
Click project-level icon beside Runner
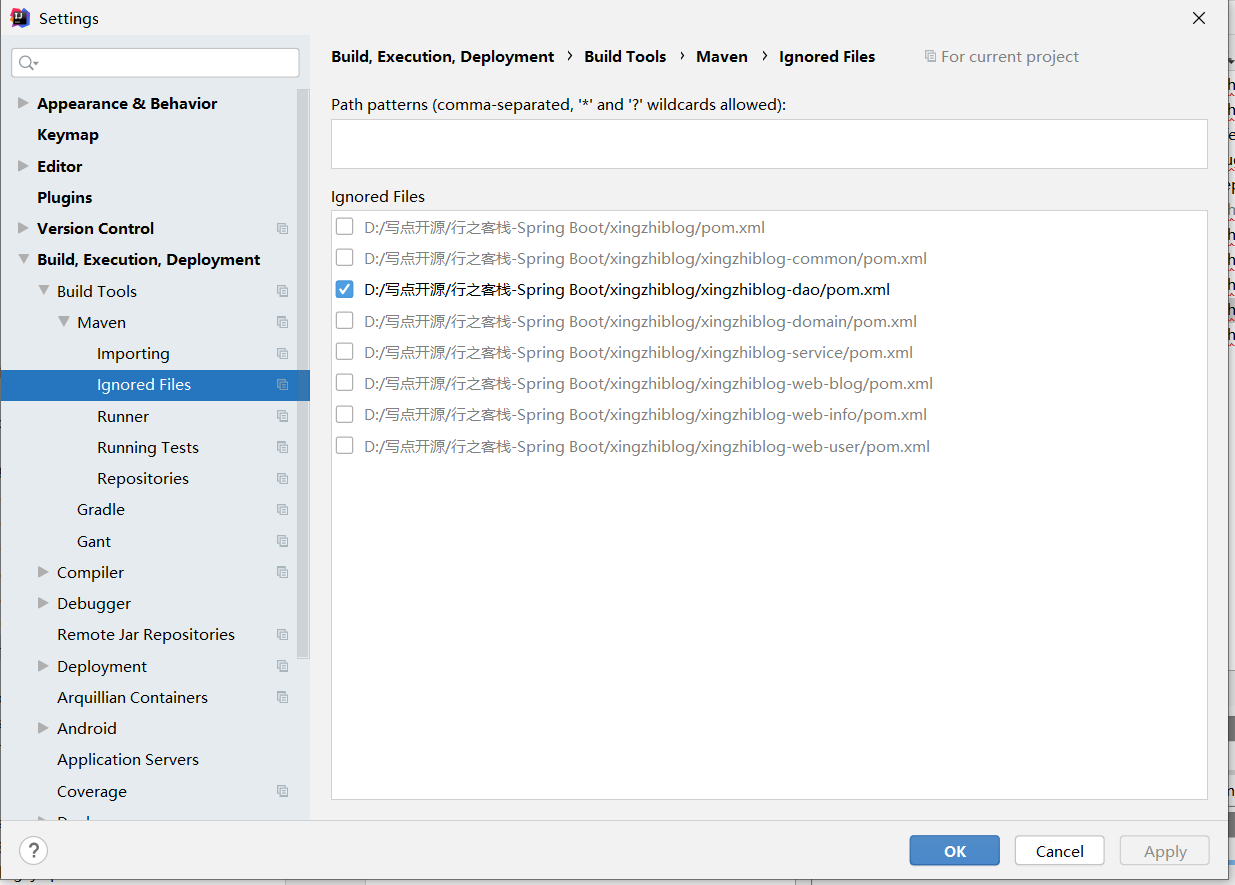coord(282,416)
